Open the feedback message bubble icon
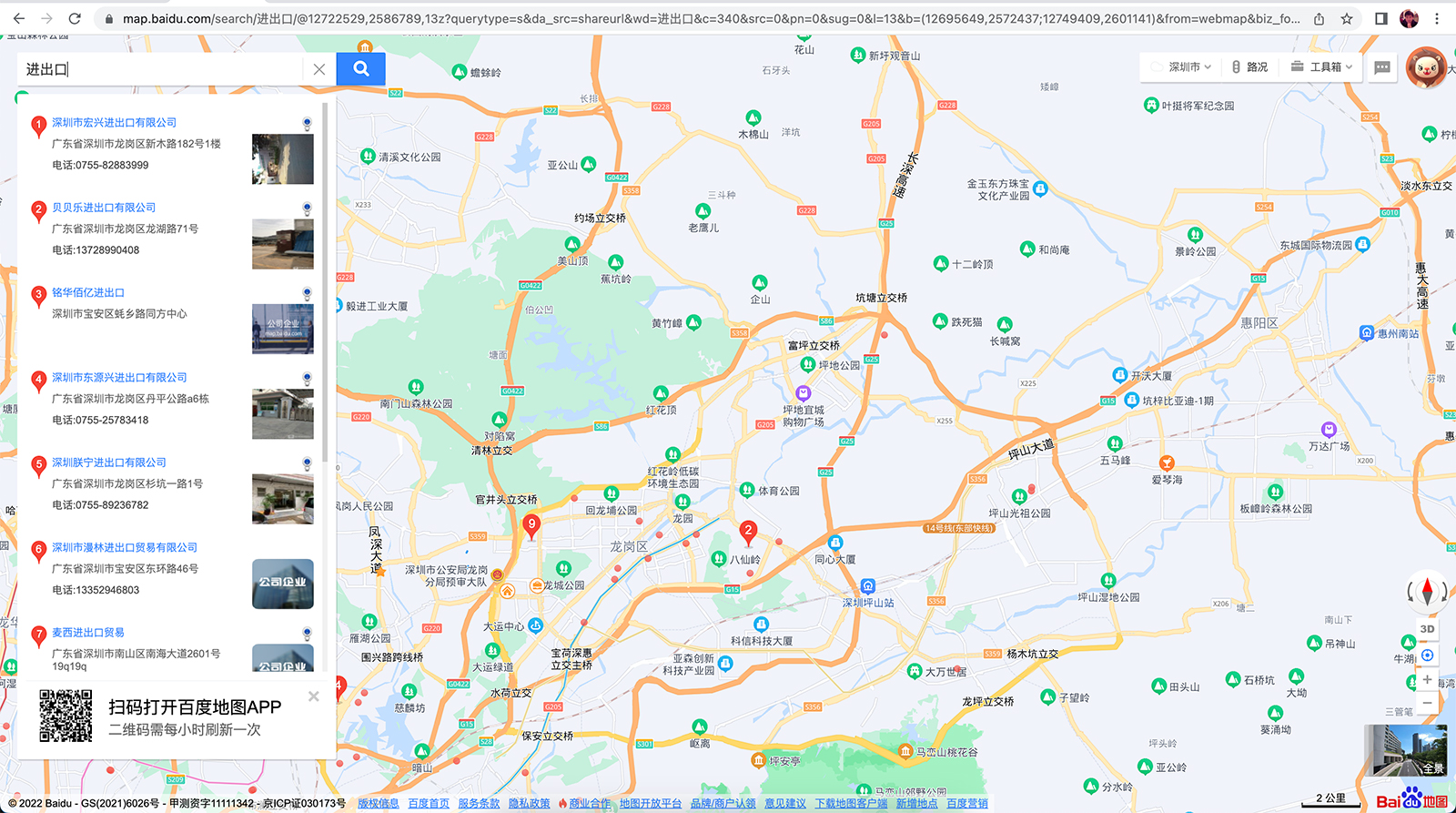Viewport: 1456px width, 813px height. click(1382, 67)
